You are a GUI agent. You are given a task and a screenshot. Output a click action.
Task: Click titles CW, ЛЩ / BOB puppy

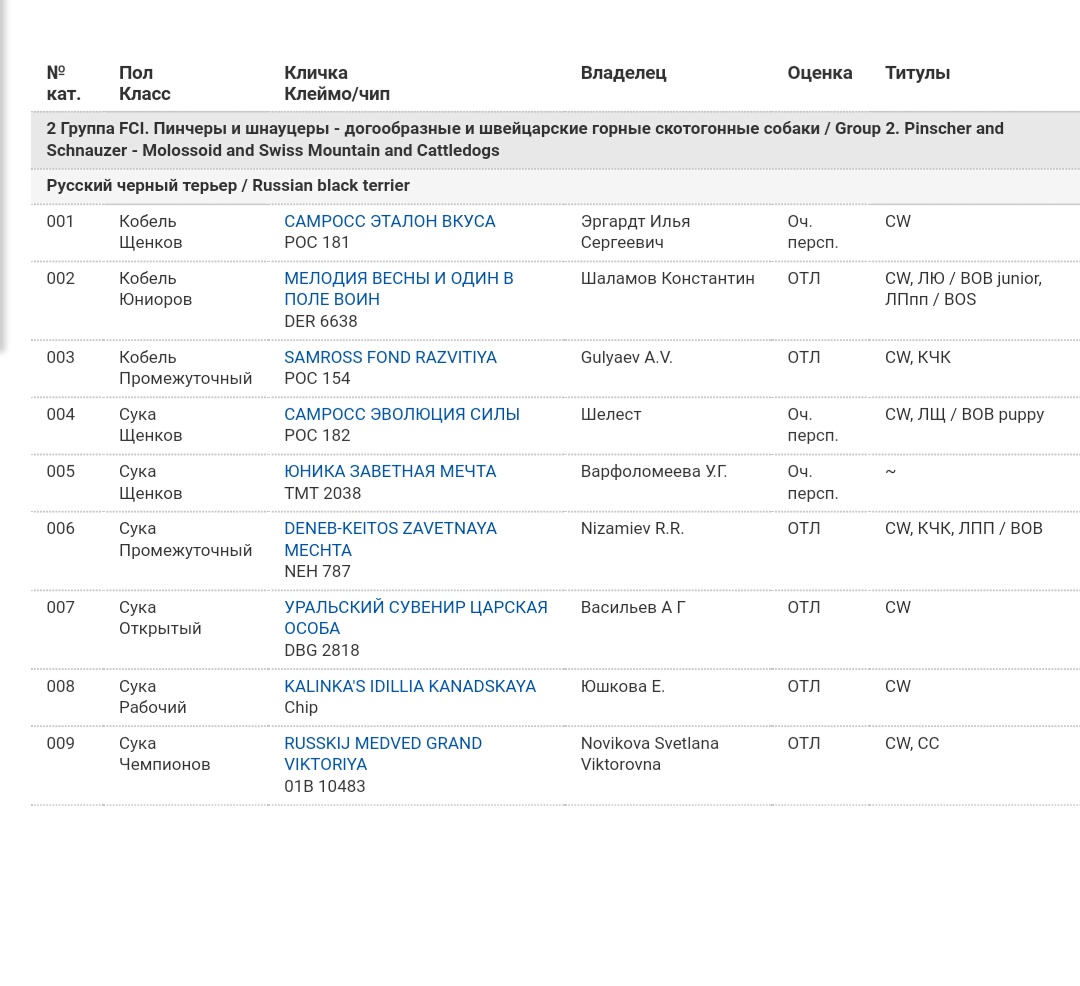point(964,414)
